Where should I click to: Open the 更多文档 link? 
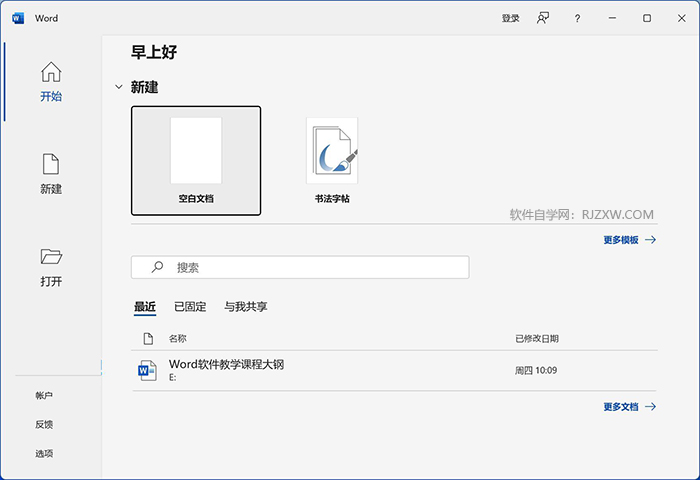(629, 406)
